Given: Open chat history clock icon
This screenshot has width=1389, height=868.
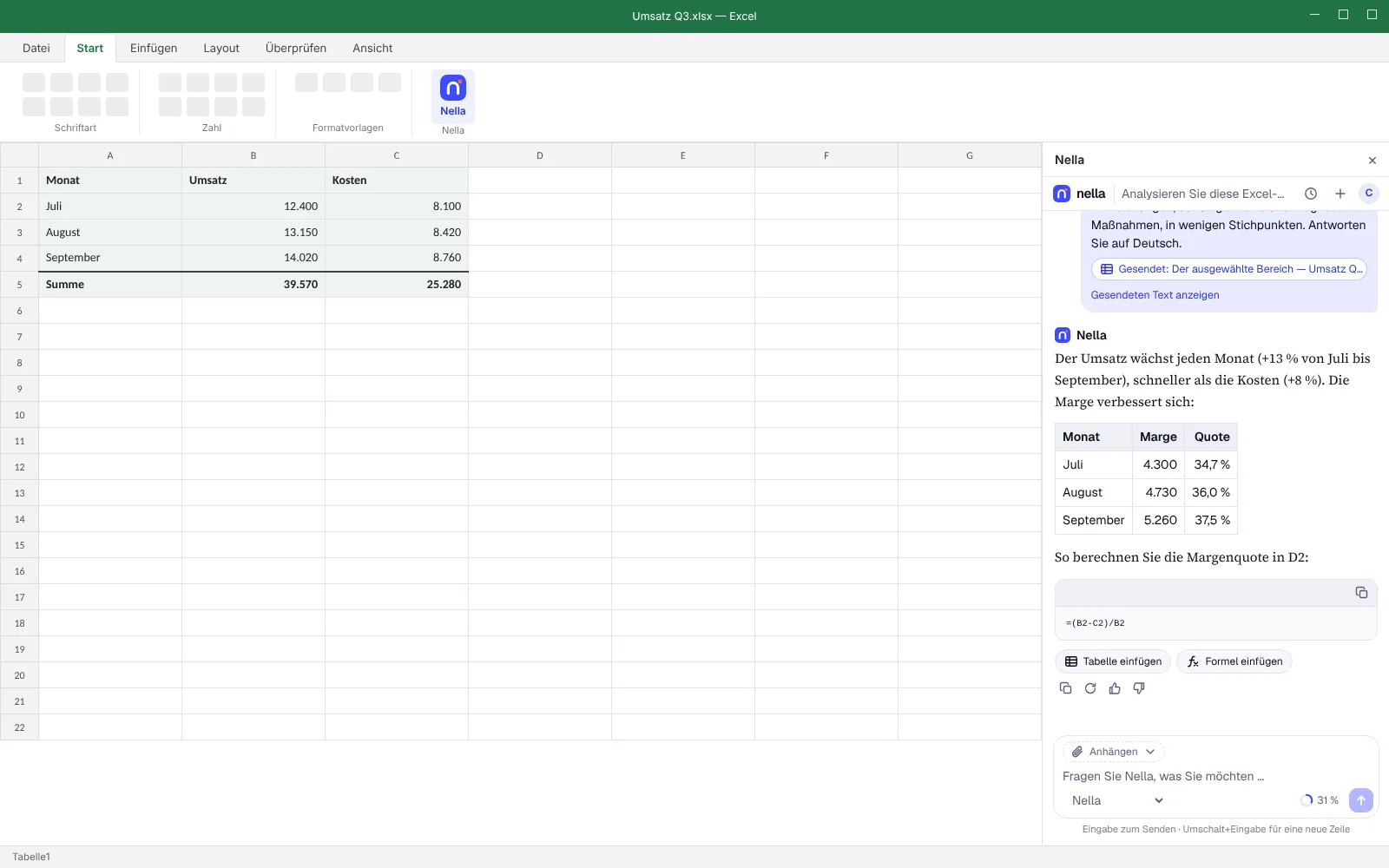Looking at the screenshot, I should [x=1311, y=194].
